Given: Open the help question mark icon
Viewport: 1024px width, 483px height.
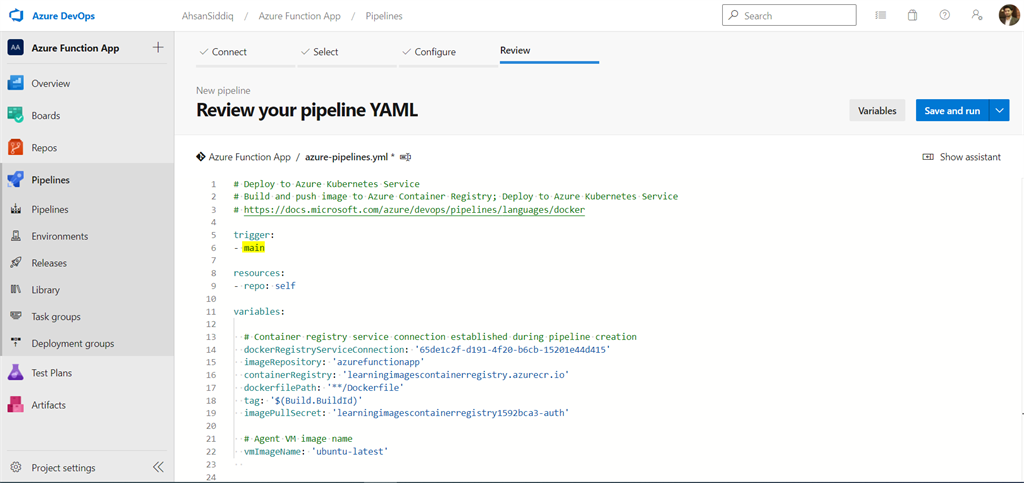Looking at the screenshot, I should pyautogui.click(x=944, y=15).
